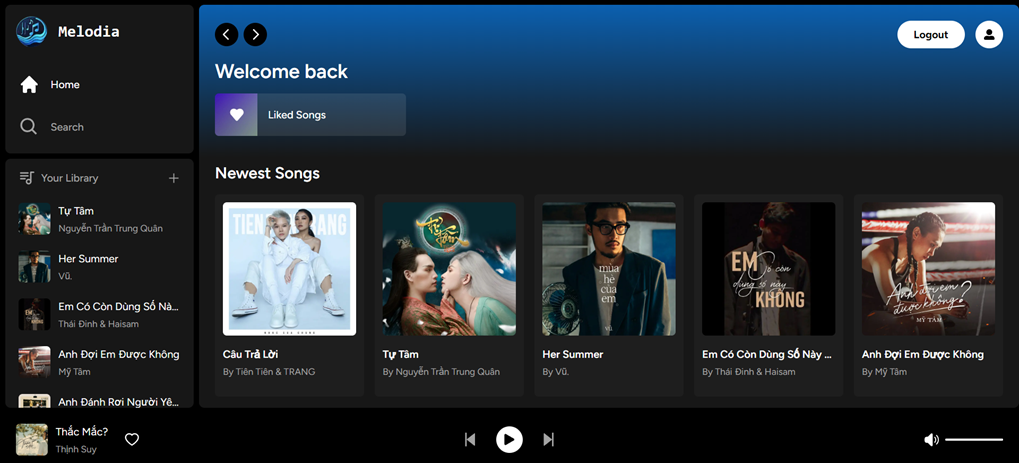
Task: Click the Tự Tâm library thumbnail
Action: click(x=34, y=218)
